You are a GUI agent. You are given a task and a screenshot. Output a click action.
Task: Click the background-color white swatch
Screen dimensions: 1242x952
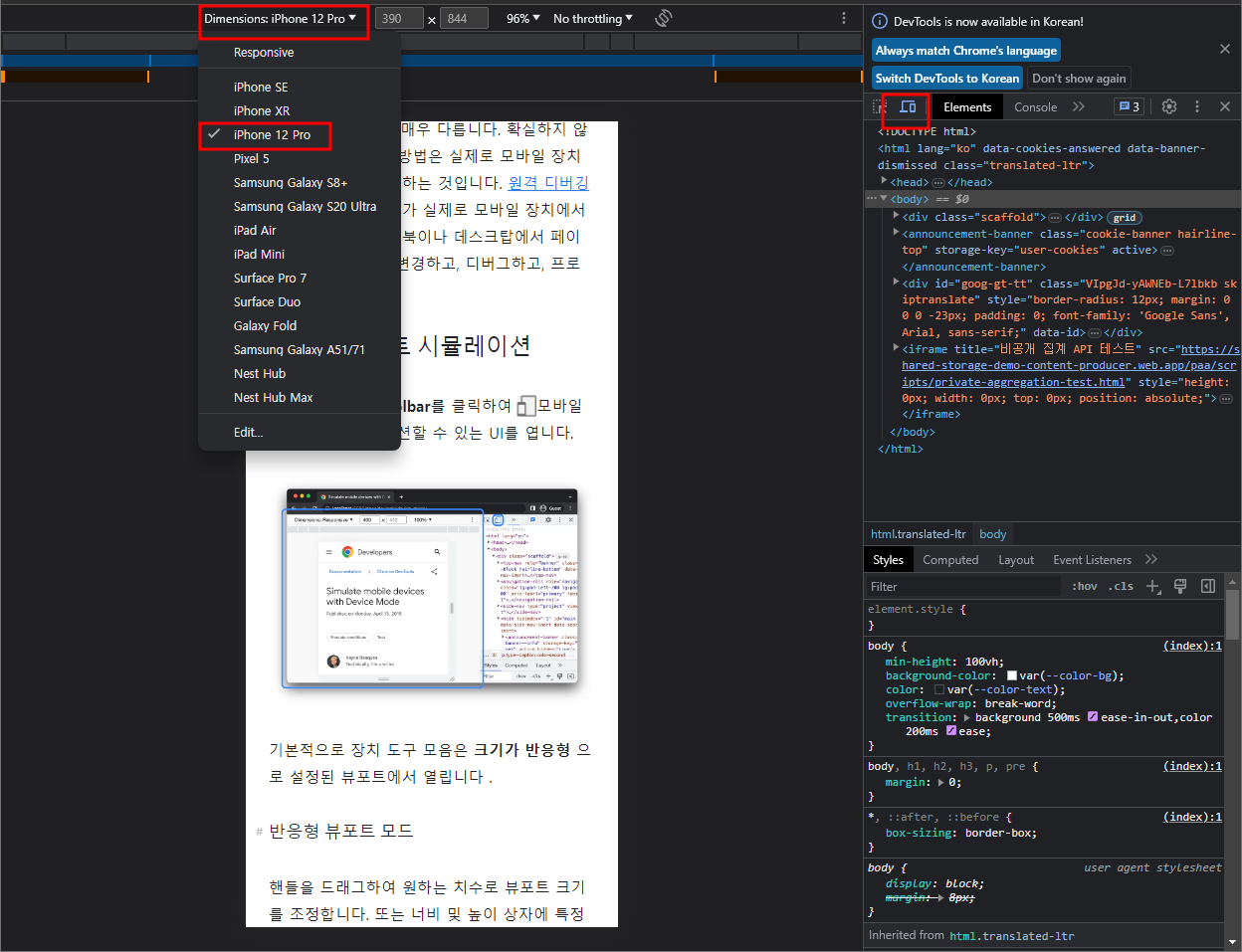point(1012,675)
